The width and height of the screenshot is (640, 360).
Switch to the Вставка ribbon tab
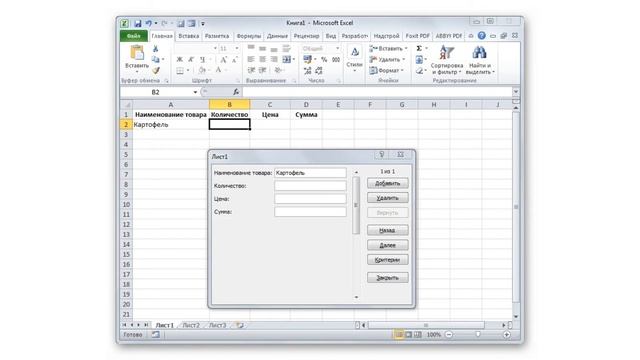[x=189, y=36]
